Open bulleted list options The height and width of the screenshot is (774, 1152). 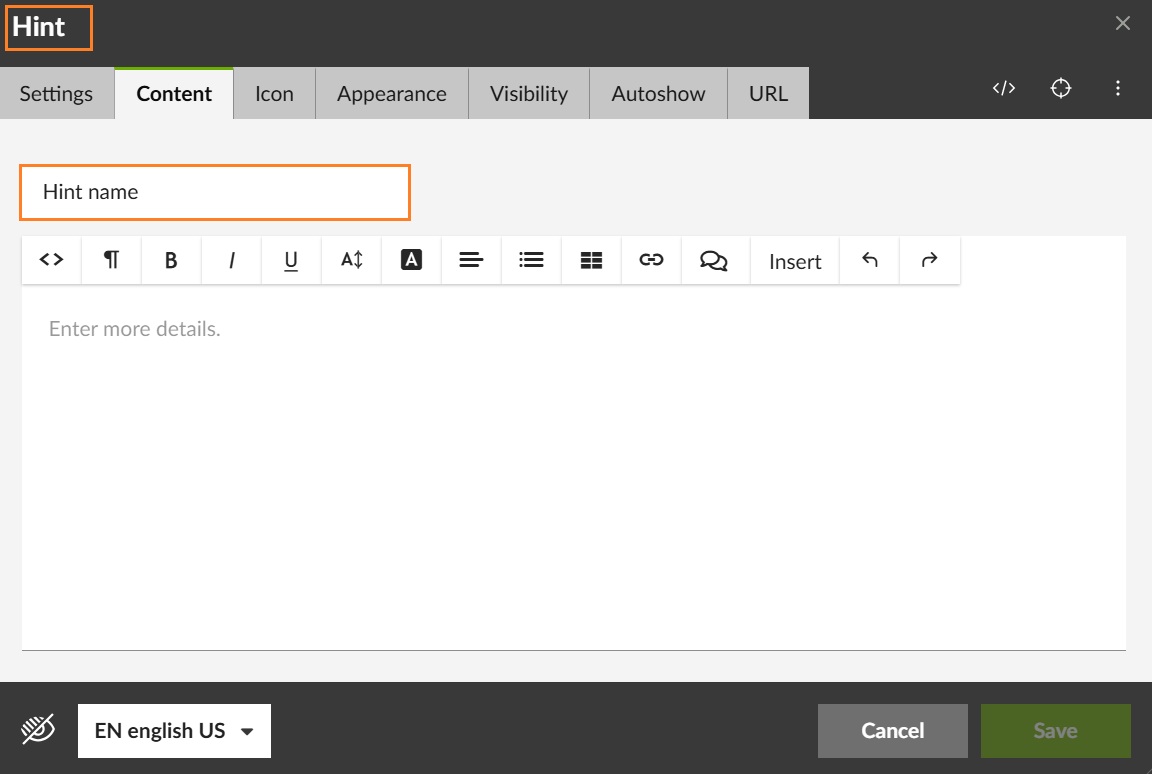coord(531,260)
